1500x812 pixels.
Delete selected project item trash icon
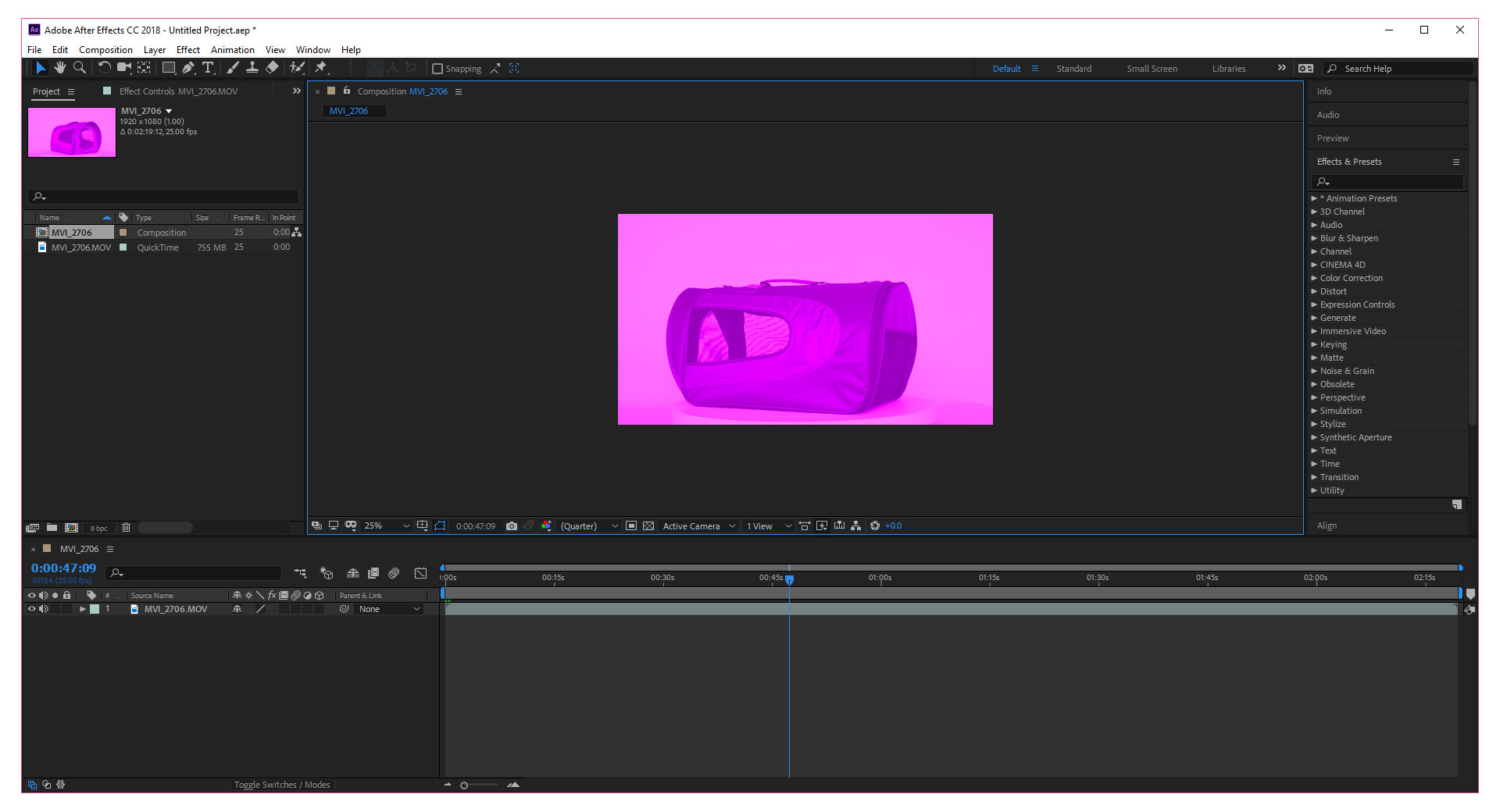[126, 528]
